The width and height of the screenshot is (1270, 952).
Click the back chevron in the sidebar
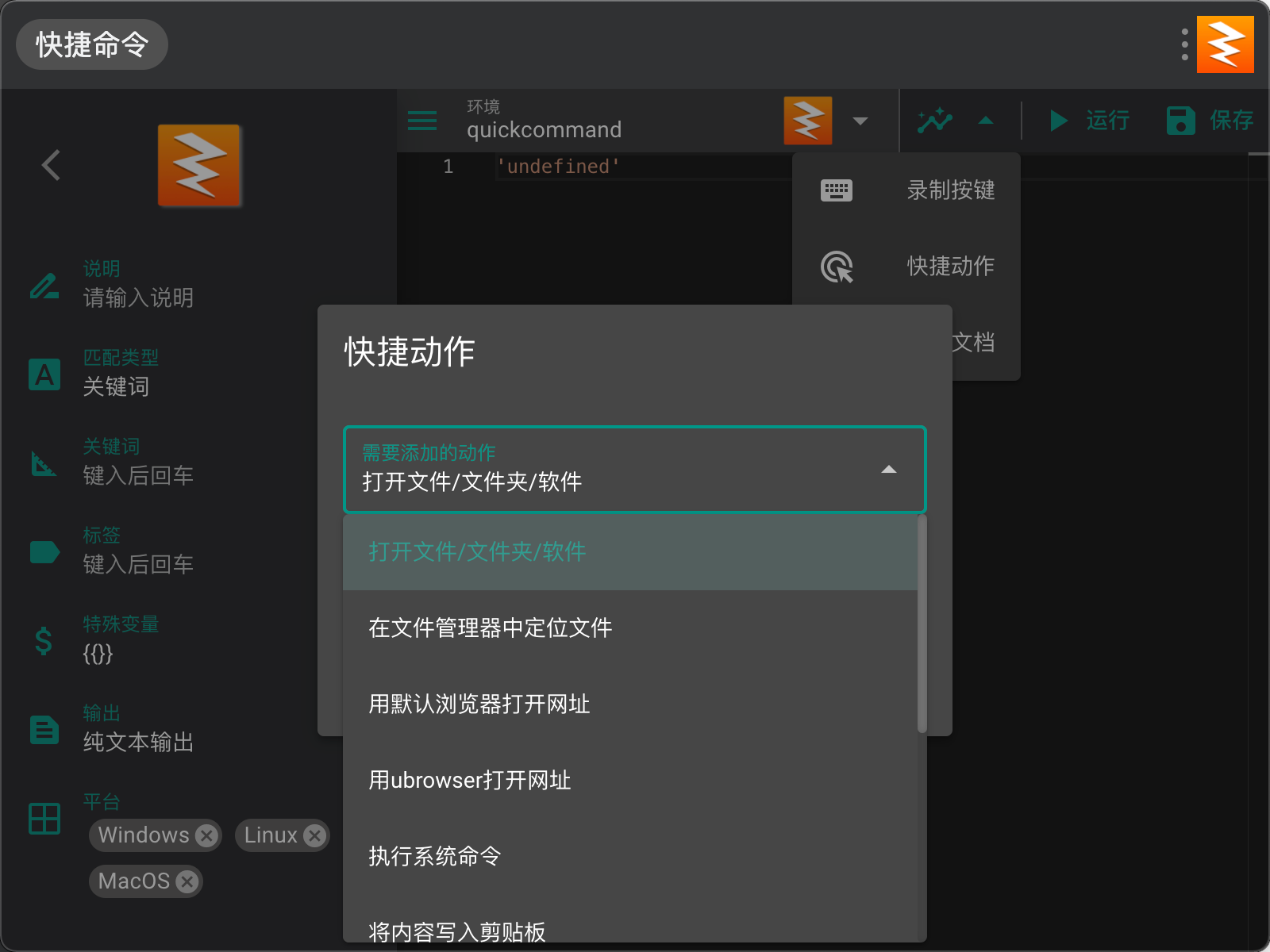[51, 165]
